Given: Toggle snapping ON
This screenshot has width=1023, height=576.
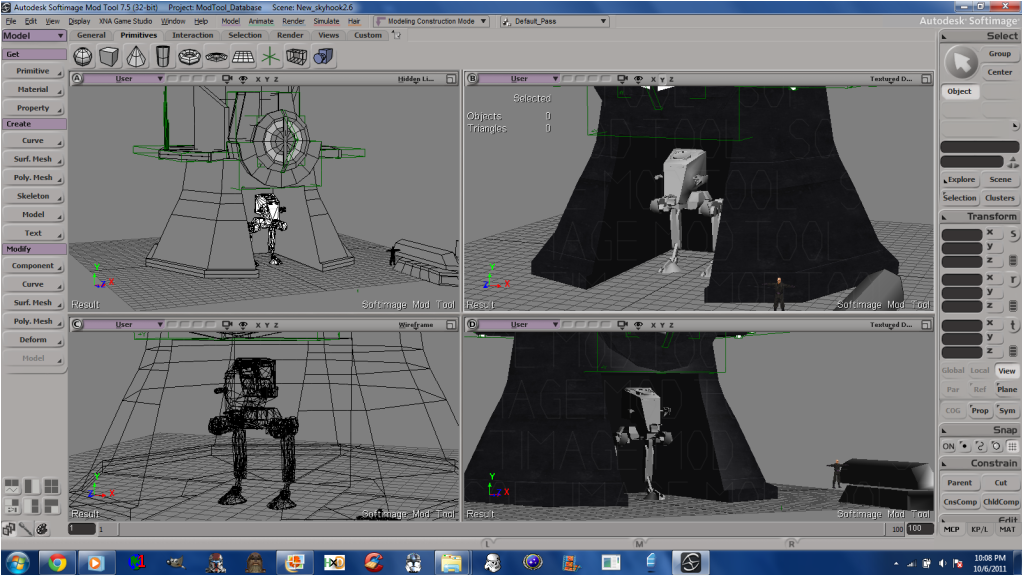Looking at the screenshot, I should 949,446.
